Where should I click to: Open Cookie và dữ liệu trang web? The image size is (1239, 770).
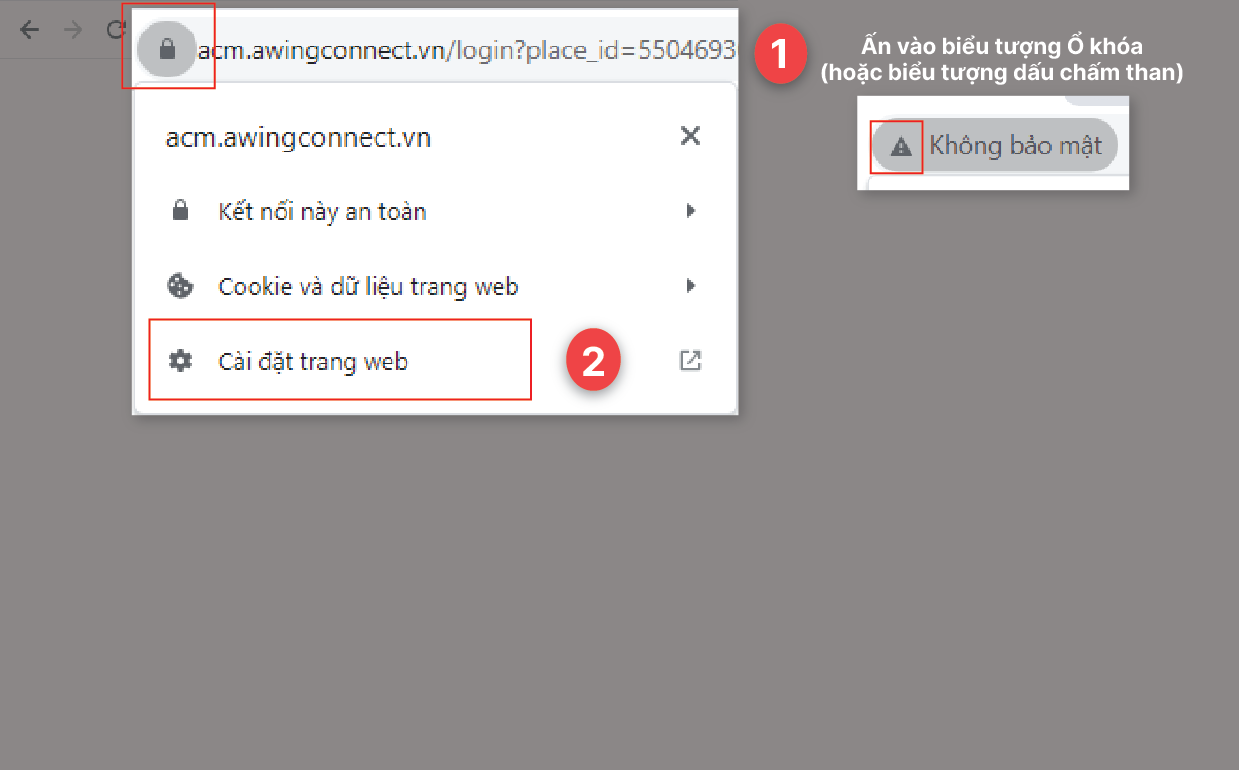(435, 287)
